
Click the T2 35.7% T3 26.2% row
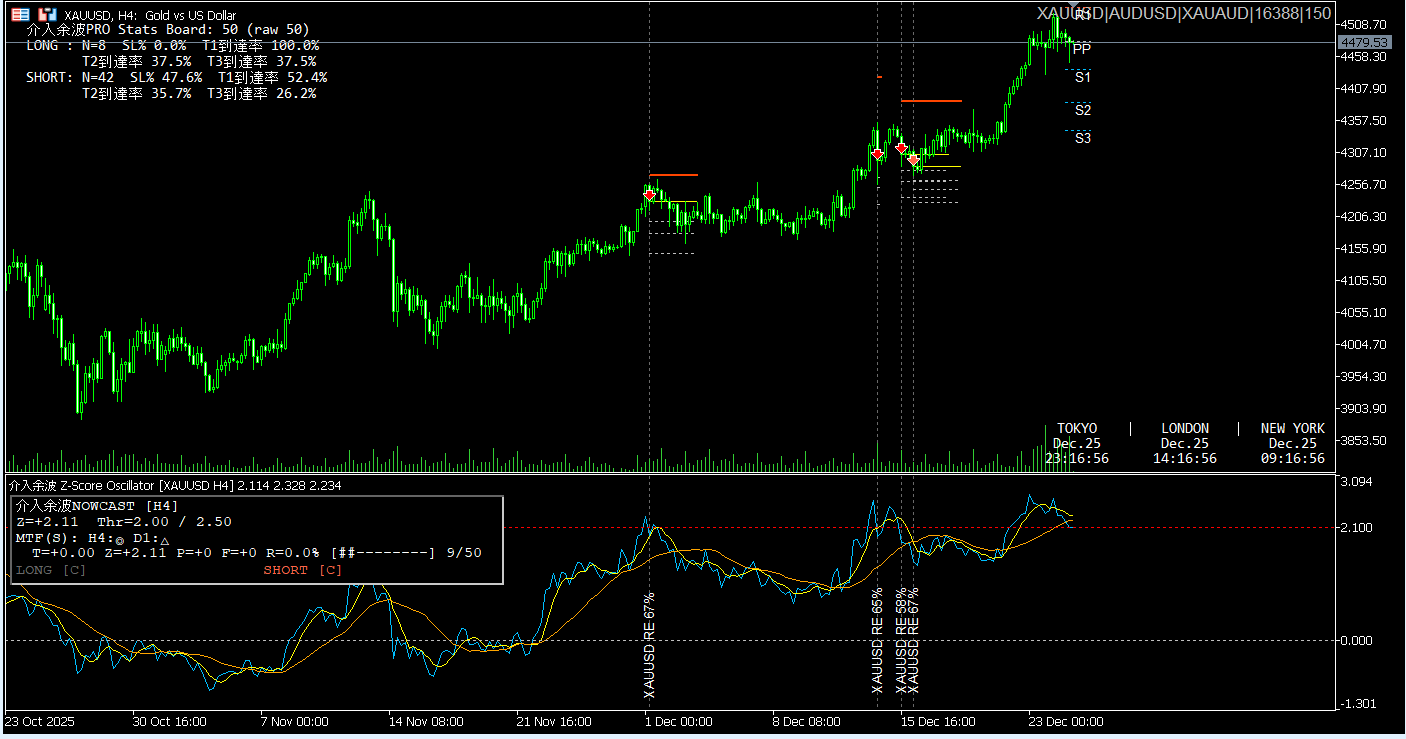click(x=199, y=93)
